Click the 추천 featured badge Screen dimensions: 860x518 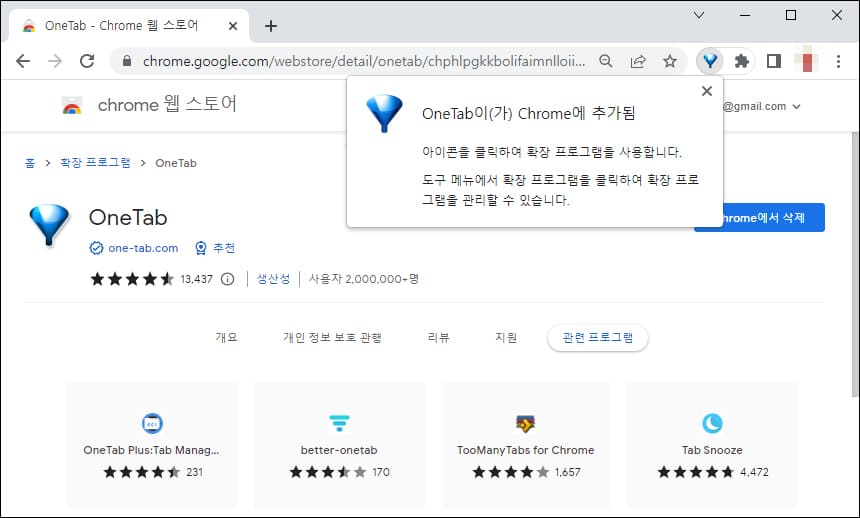coord(215,248)
